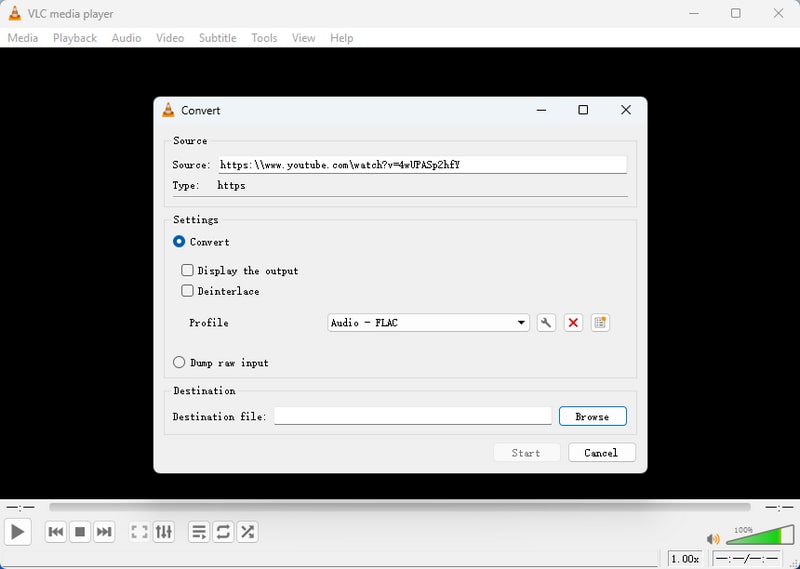Image resolution: width=800 pixels, height=569 pixels.
Task: Click the elapsed time label left of seek bar
Action: 20,508
